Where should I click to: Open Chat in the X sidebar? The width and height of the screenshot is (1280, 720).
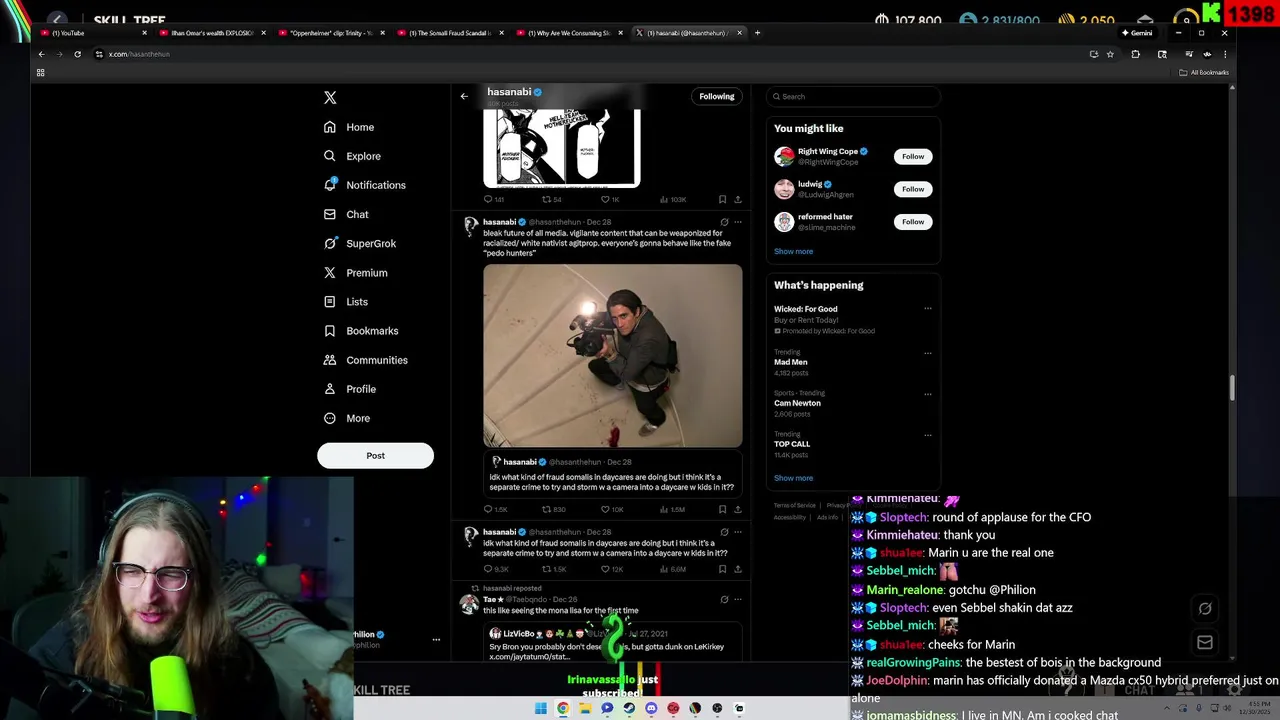[x=346, y=214]
